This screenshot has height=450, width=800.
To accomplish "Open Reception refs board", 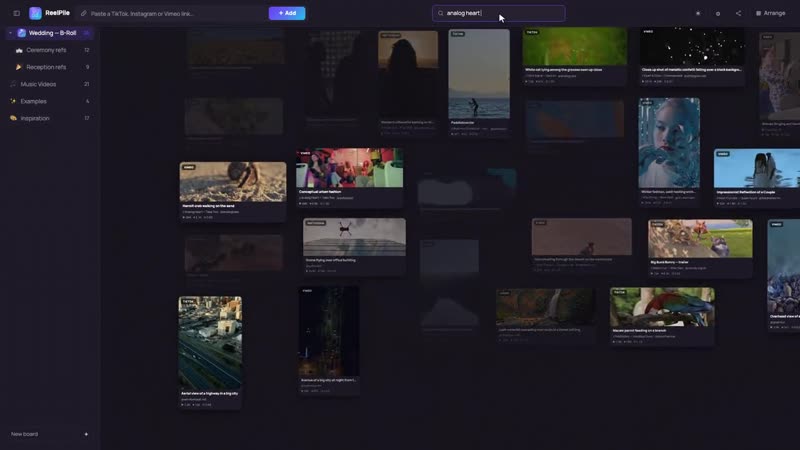I will pos(49,67).
